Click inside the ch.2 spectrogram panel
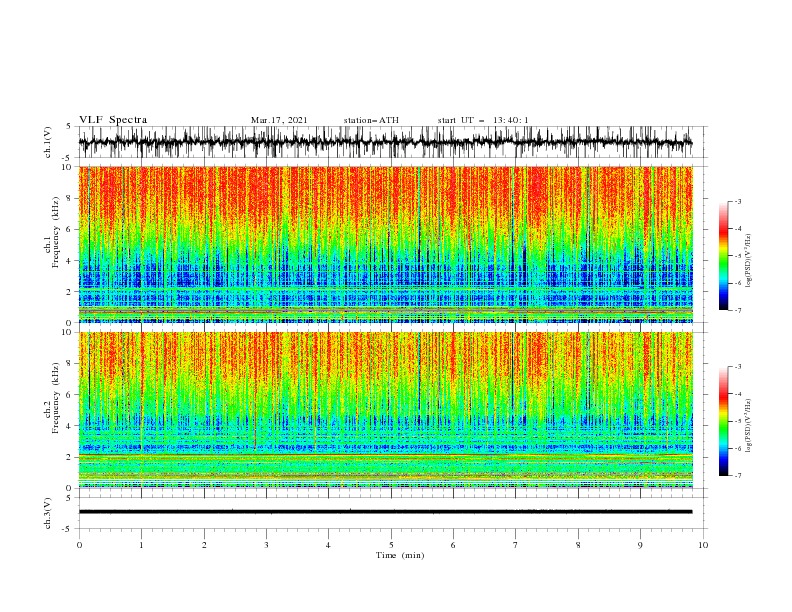This screenshot has width=792, height=612. click(x=385, y=410)
